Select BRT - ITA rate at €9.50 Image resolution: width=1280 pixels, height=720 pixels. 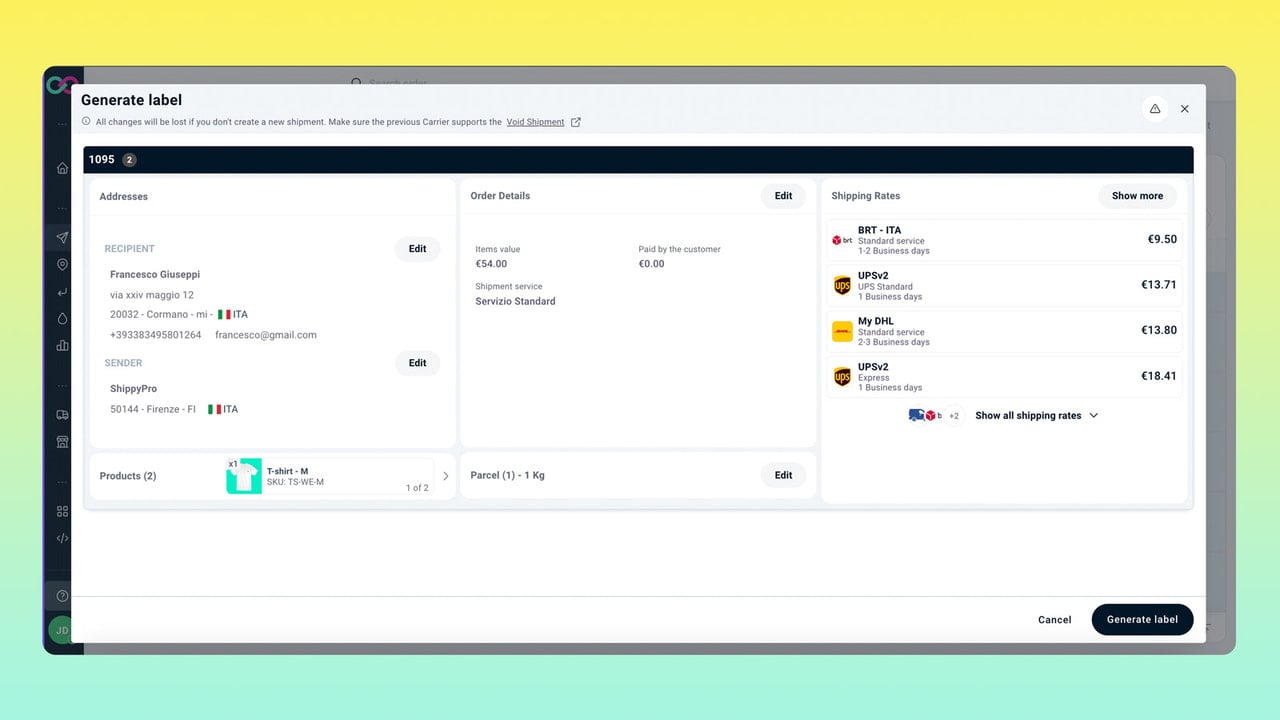[x=1004, y=240]
